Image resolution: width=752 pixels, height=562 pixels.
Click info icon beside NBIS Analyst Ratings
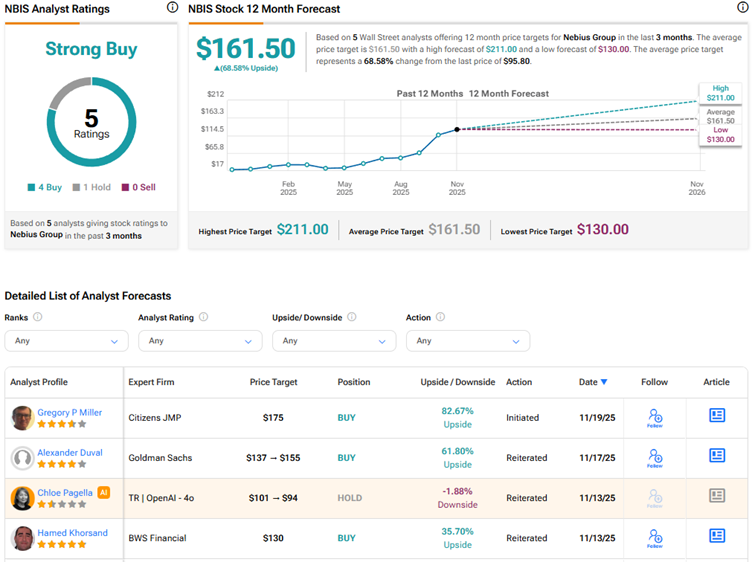pos(172,8)
